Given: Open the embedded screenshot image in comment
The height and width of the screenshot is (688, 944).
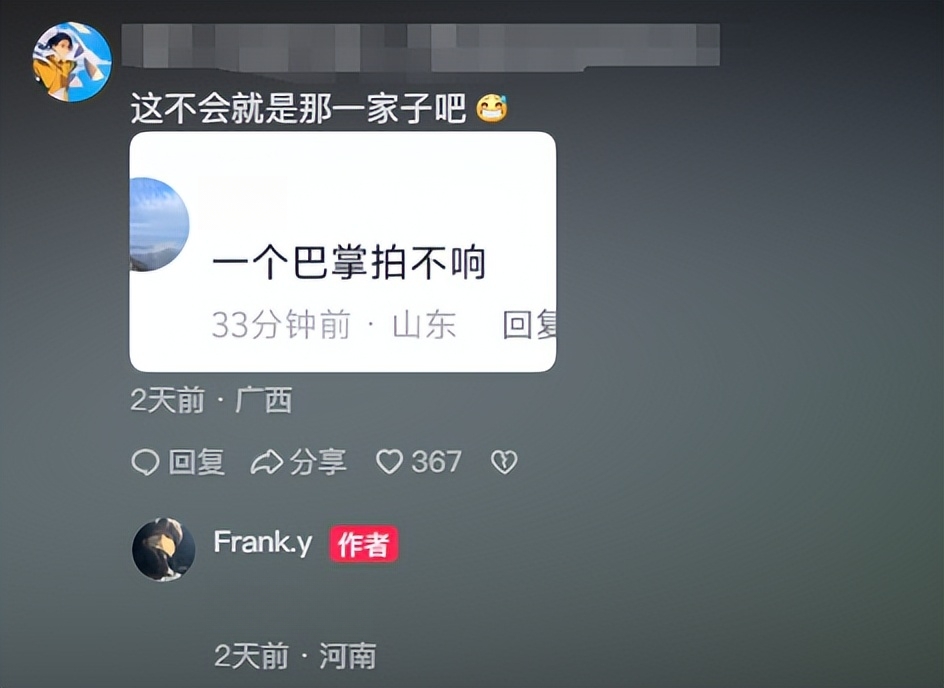Looking at the screenshot, I should pyautogui.click(x=343, y=252).
